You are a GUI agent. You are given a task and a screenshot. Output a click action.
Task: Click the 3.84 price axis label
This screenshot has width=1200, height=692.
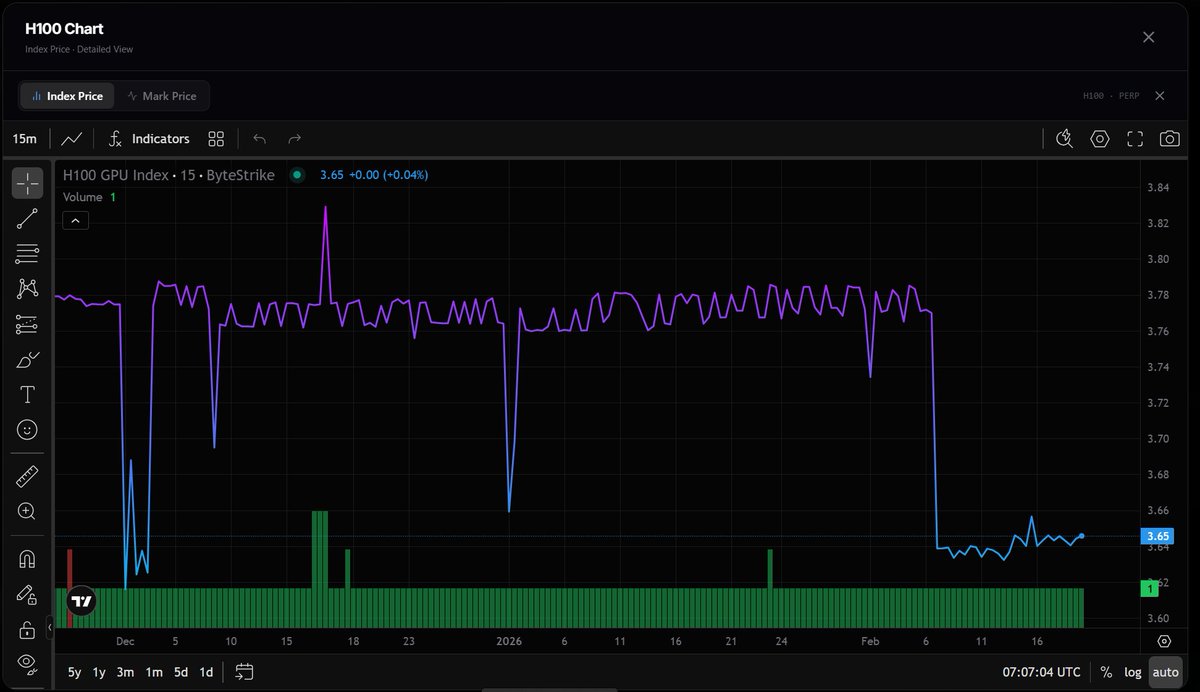pyautogui.click(x=1158, y=187)
